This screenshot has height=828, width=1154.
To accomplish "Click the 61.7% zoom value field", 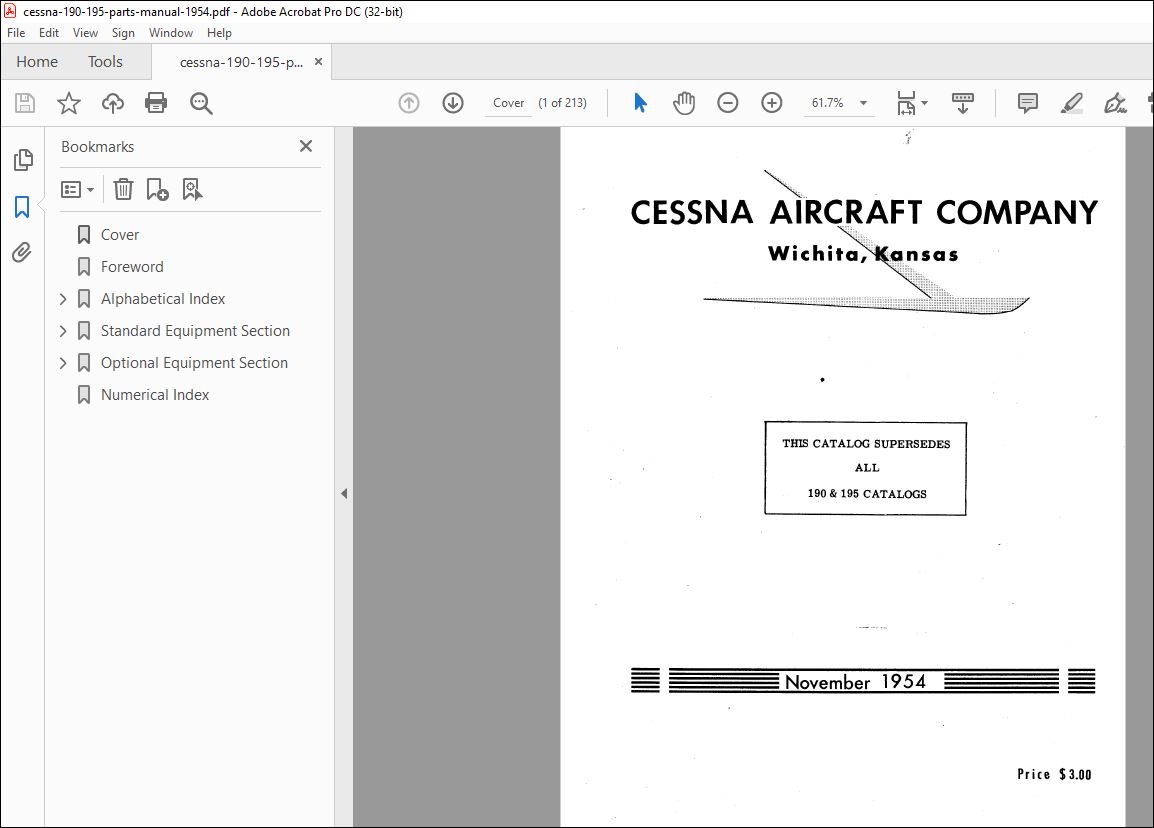I will [827, 103].
